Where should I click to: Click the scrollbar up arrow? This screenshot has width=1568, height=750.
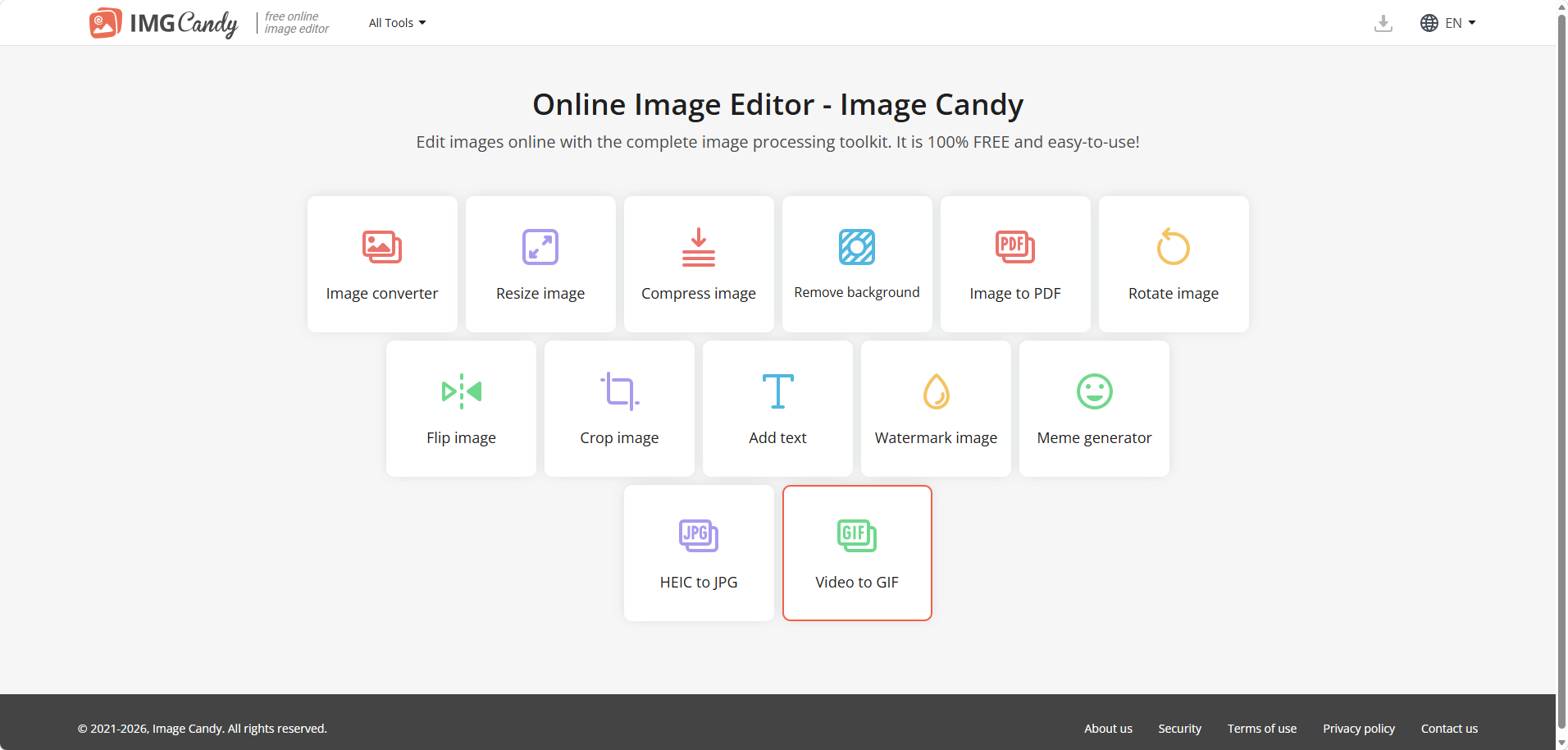pos(1561,6)
